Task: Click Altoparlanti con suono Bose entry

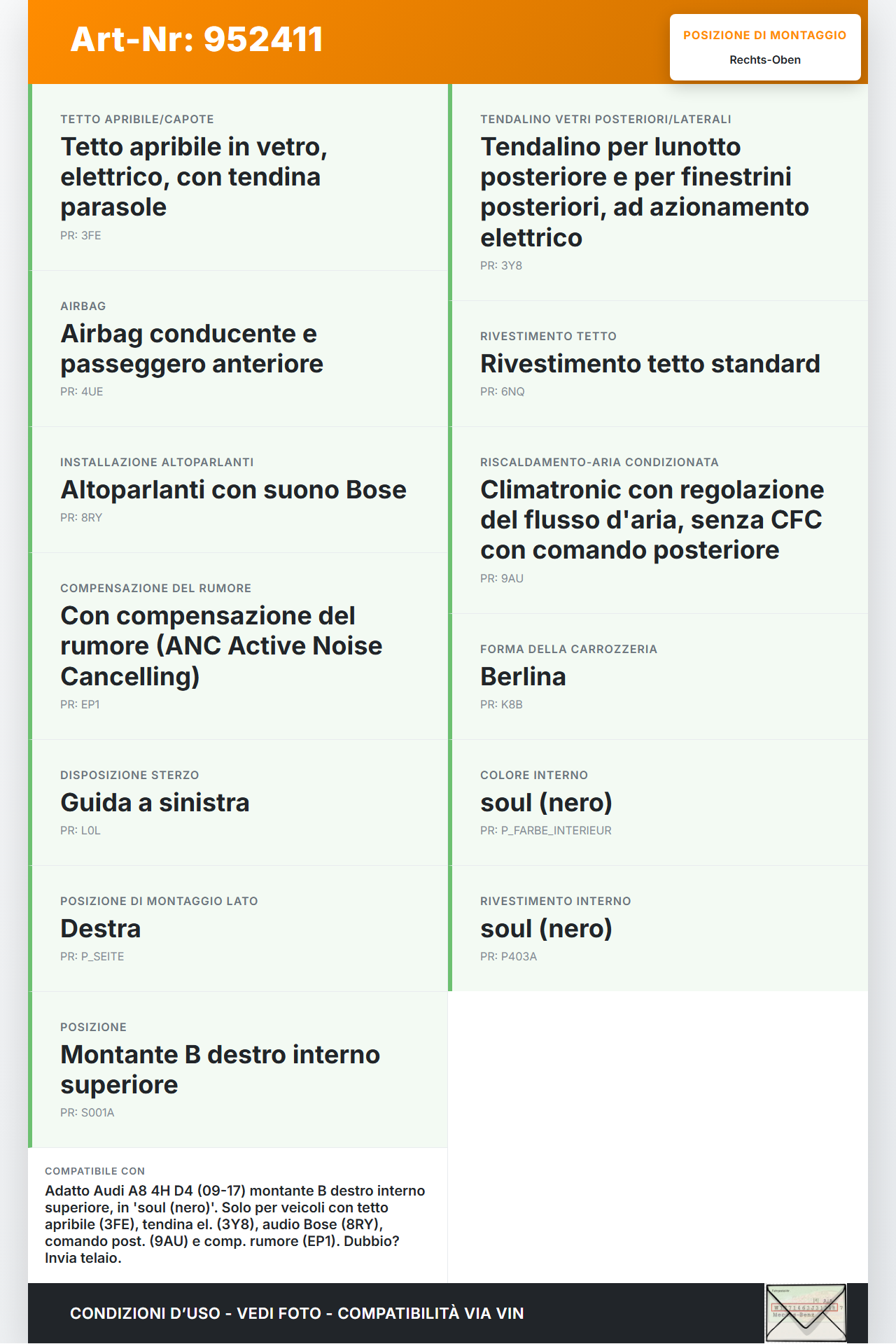Action: [x=233, y=490]
